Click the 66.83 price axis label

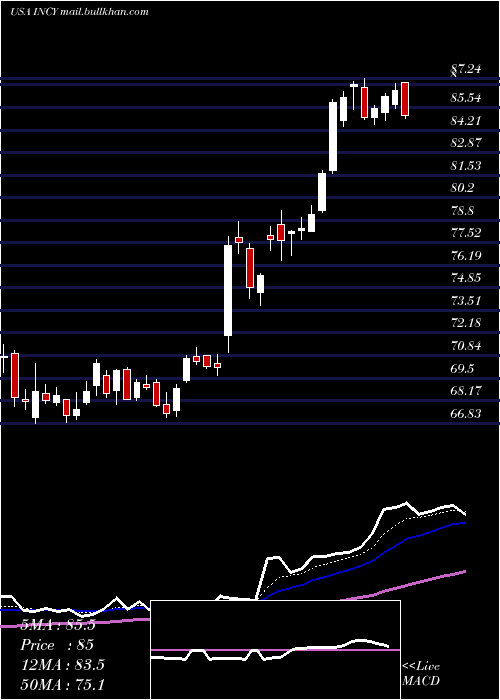coord(466,413)
